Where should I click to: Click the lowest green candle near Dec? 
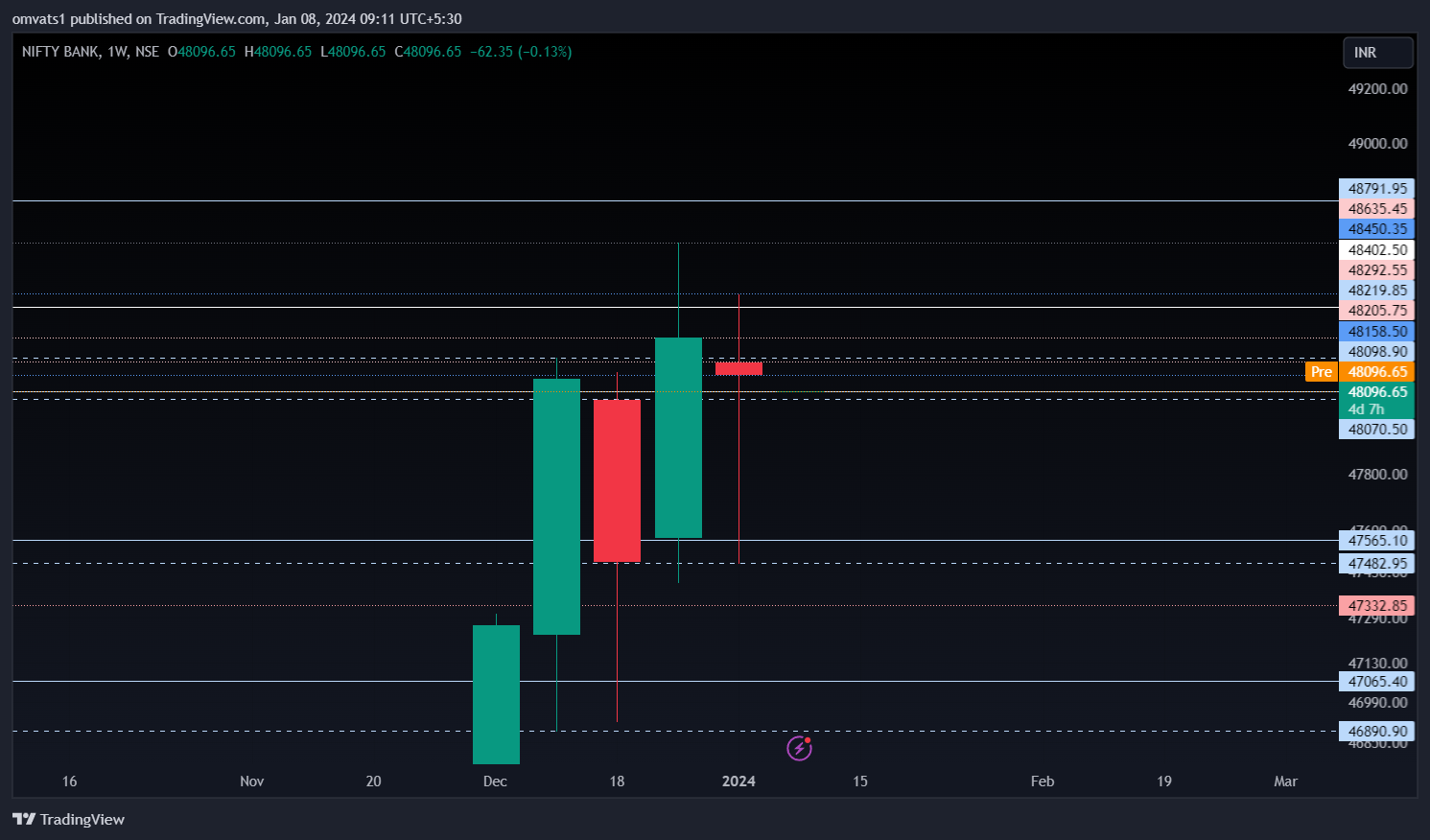click(x=496, y=694)
